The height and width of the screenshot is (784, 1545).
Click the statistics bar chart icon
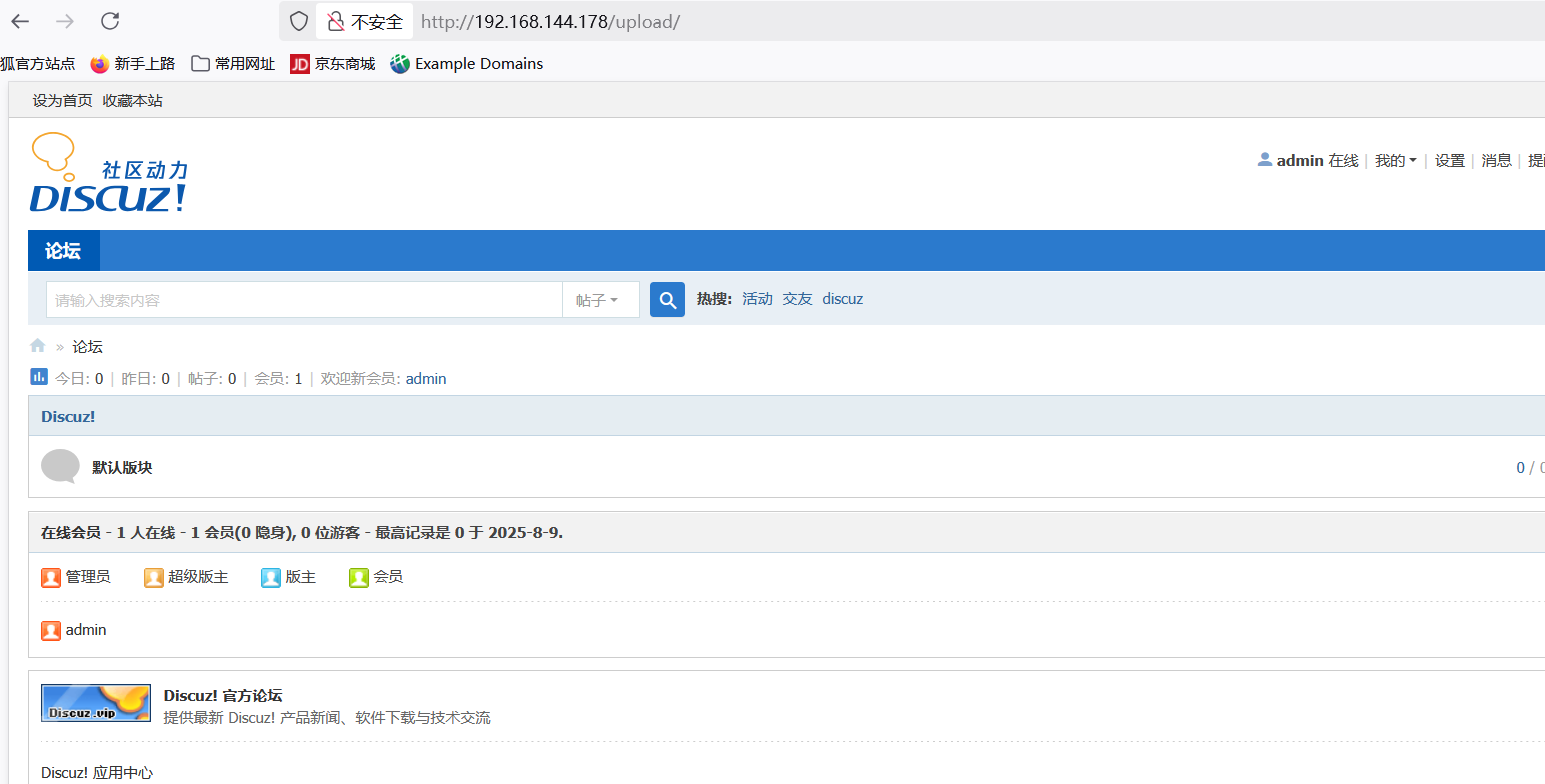click(39, 377)
